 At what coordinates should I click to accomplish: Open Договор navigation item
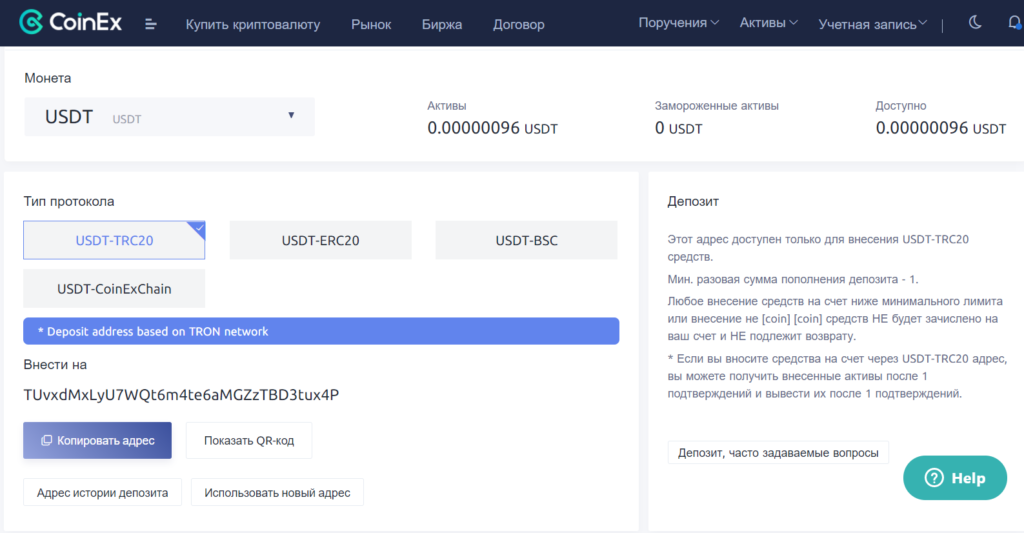[519, 24]
